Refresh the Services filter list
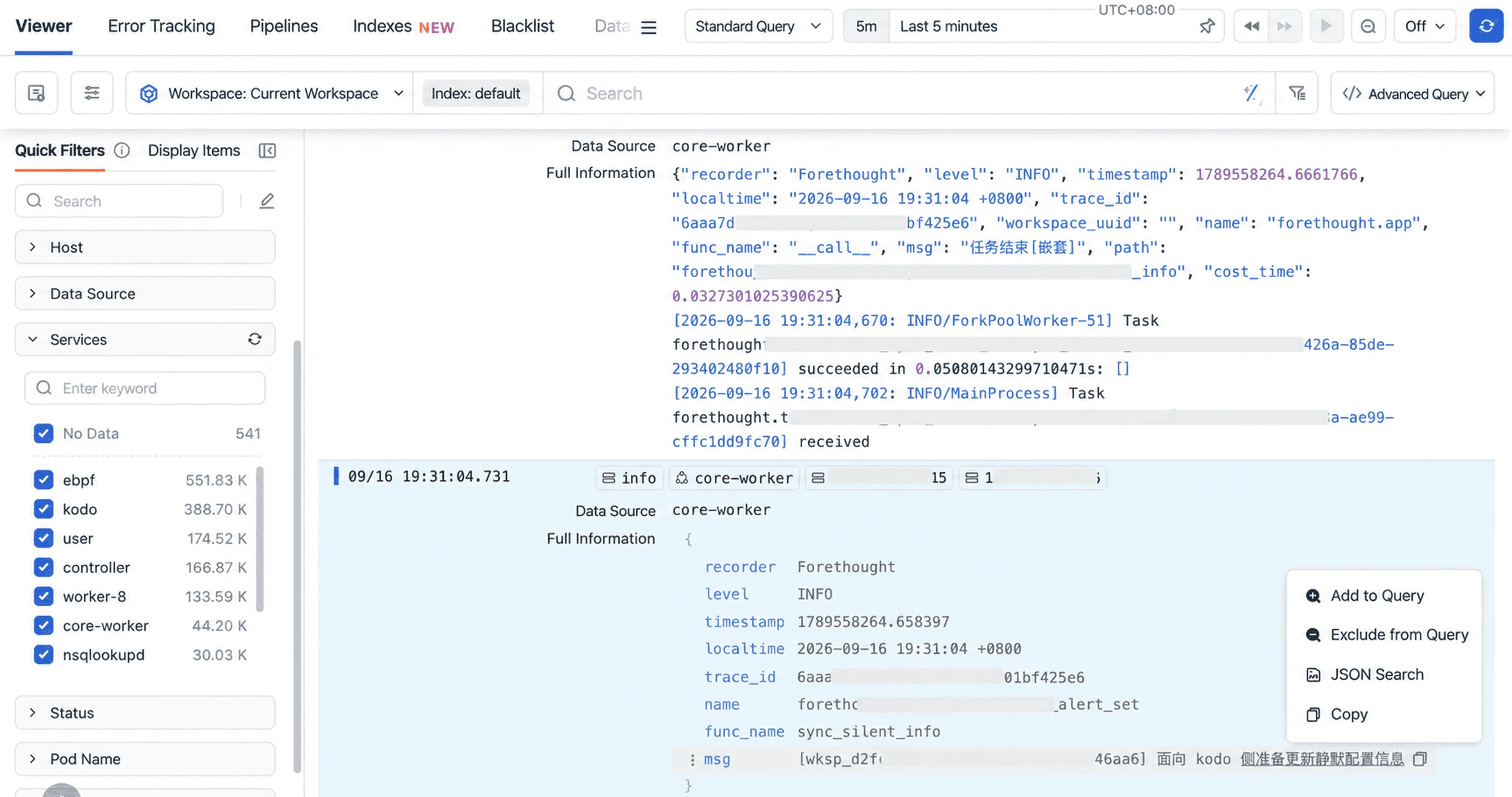 [254, 339]
